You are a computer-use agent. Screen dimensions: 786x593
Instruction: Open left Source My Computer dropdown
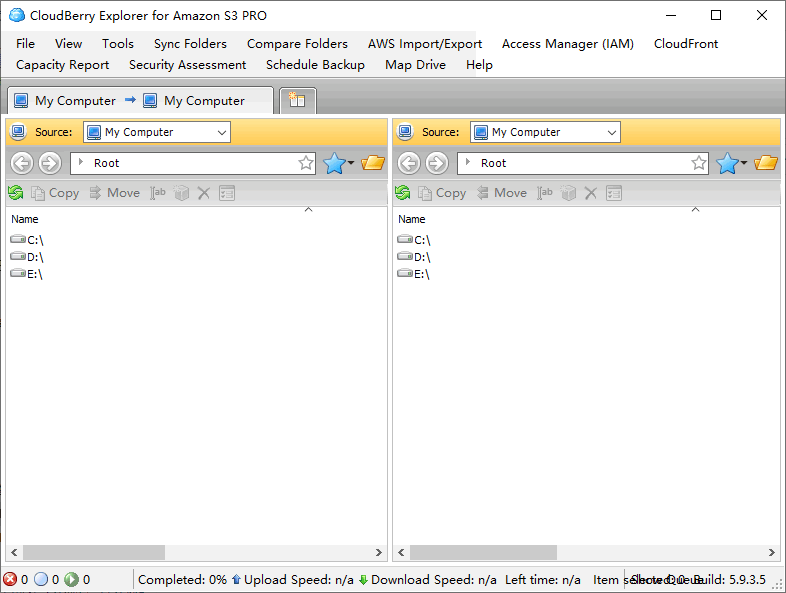(x=157, y=132)
